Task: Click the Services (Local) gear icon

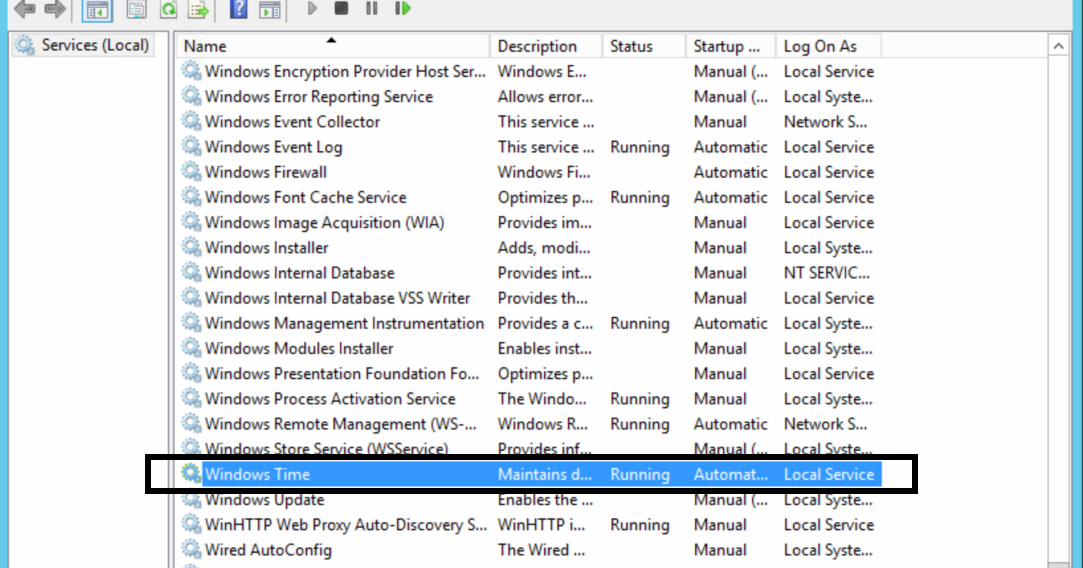Action: 25,45
